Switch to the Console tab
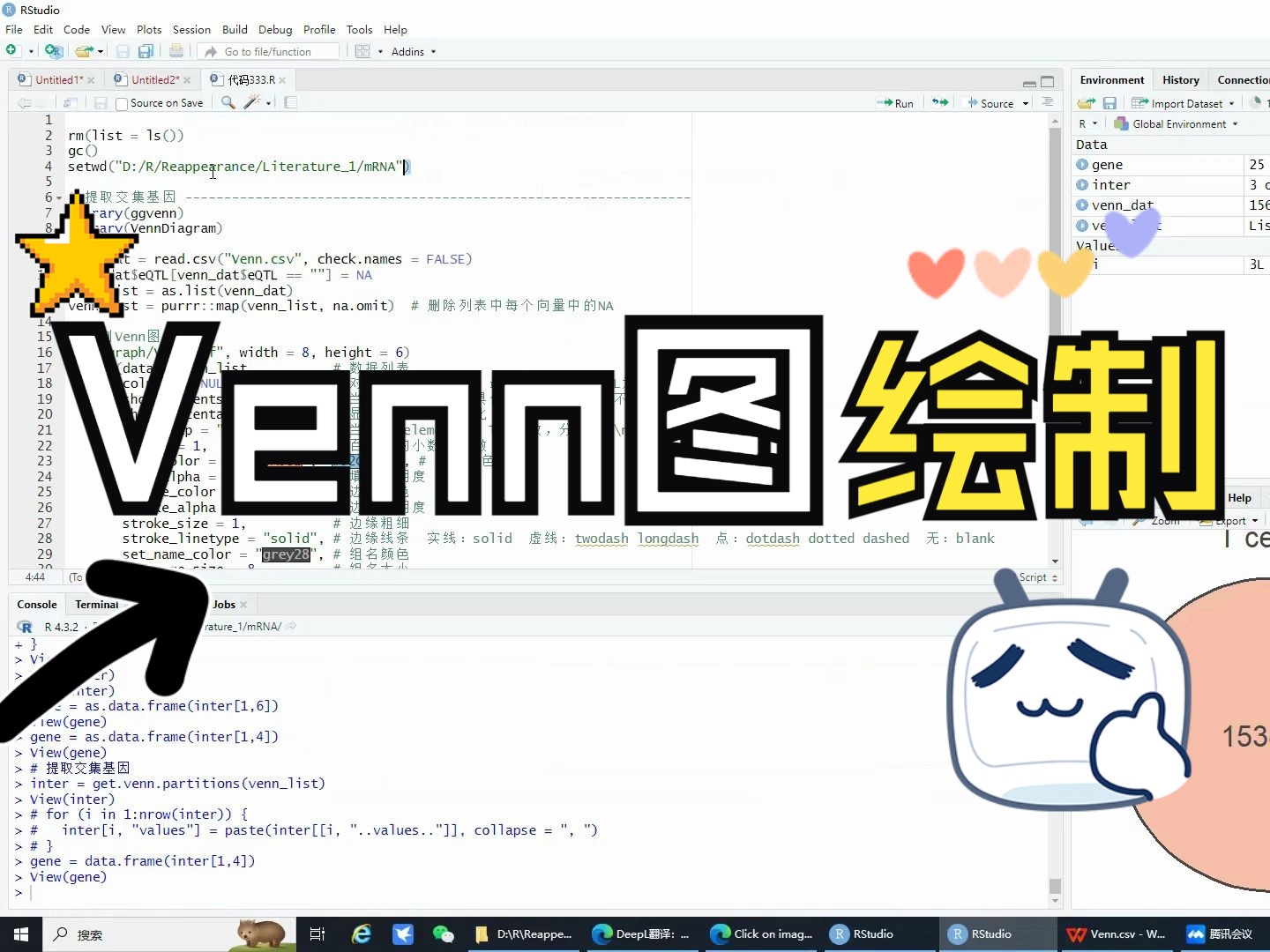Viewport: 1270px width, 952px height. 37,604
